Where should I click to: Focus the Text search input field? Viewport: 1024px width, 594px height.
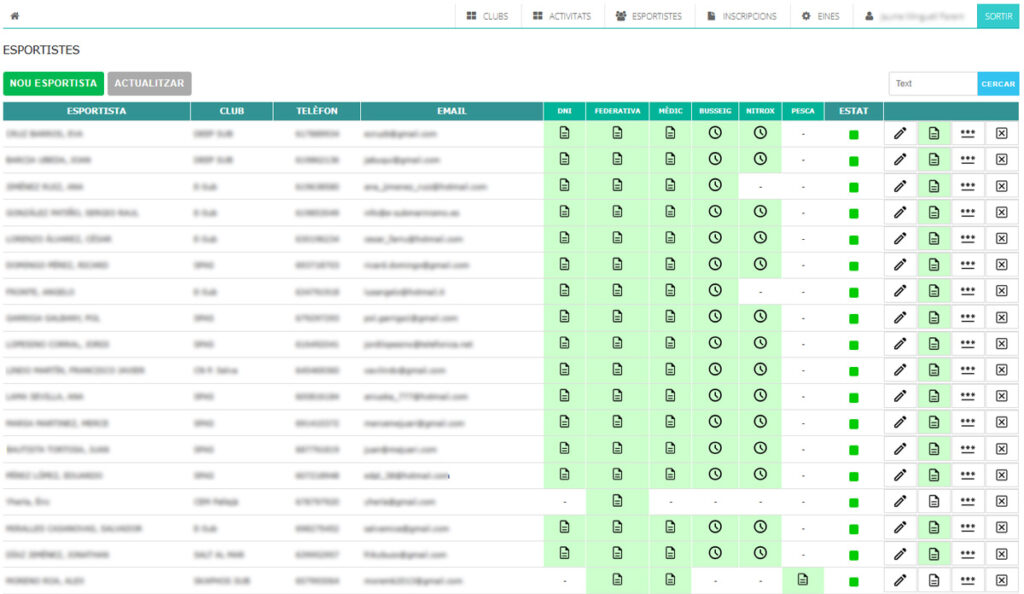pyautogui.click(x=932, y=83)
